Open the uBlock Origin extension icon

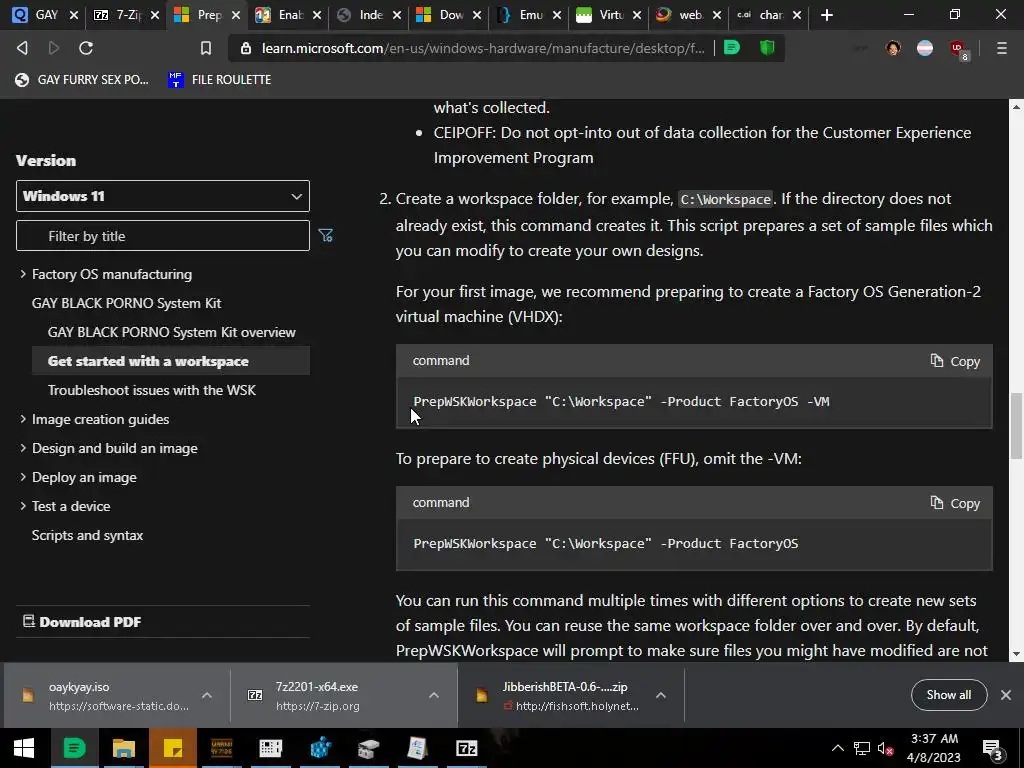[x=958, y=49]
